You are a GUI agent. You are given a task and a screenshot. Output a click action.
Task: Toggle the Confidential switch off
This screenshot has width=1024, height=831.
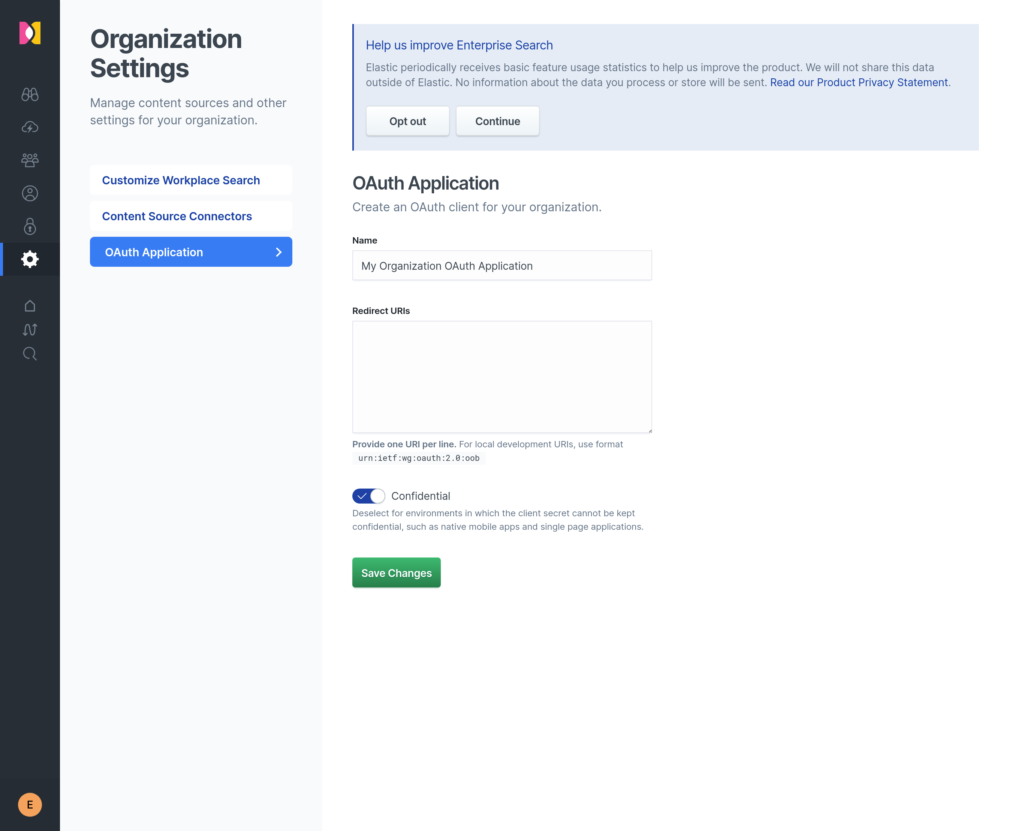pos(368,496)
